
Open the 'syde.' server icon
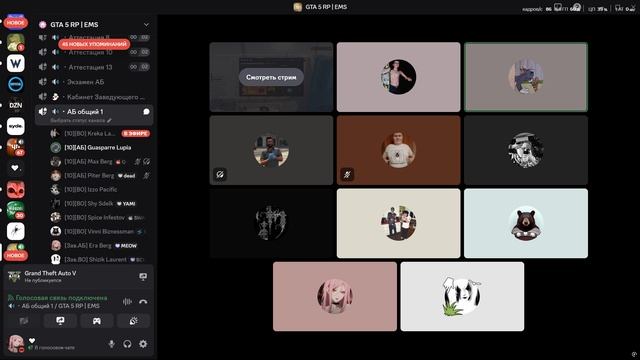coord(16,126)
